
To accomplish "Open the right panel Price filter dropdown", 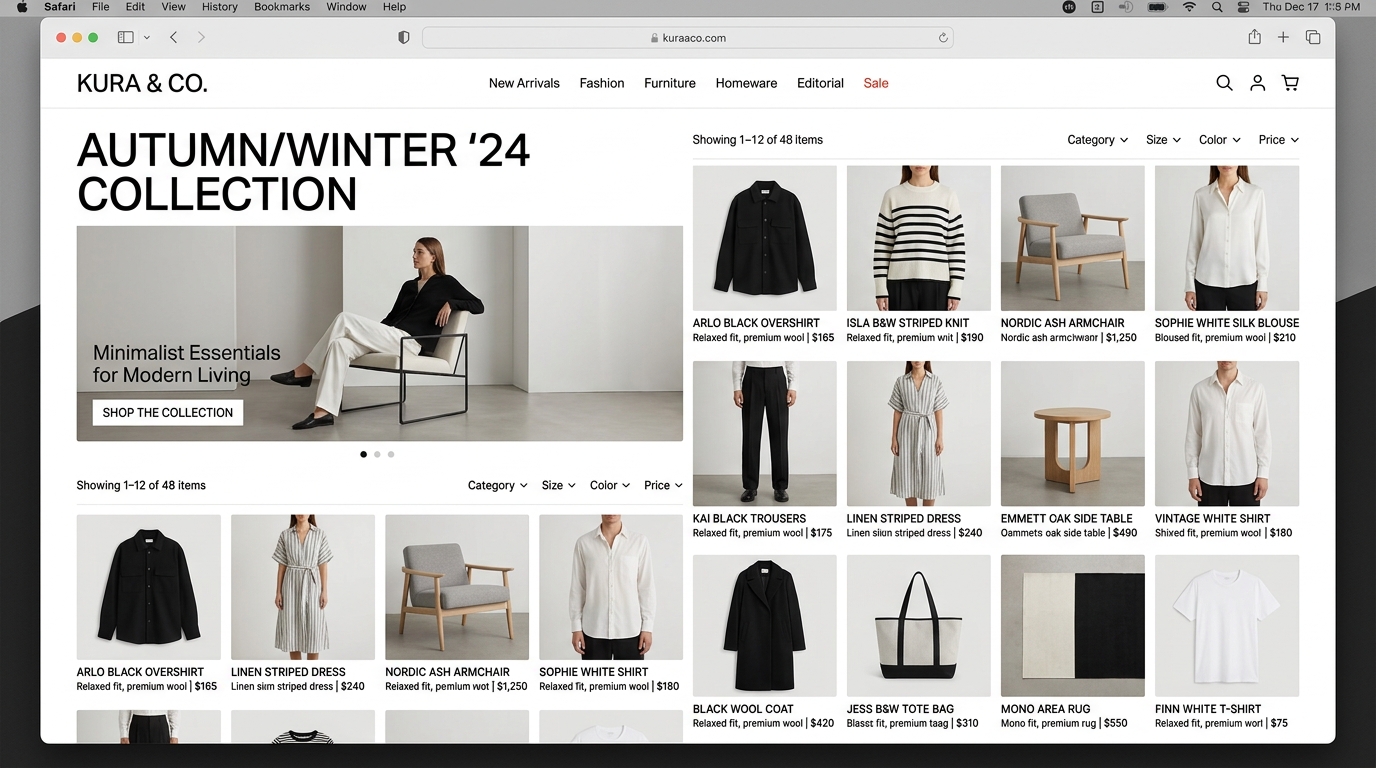I will pos(1278,140).
